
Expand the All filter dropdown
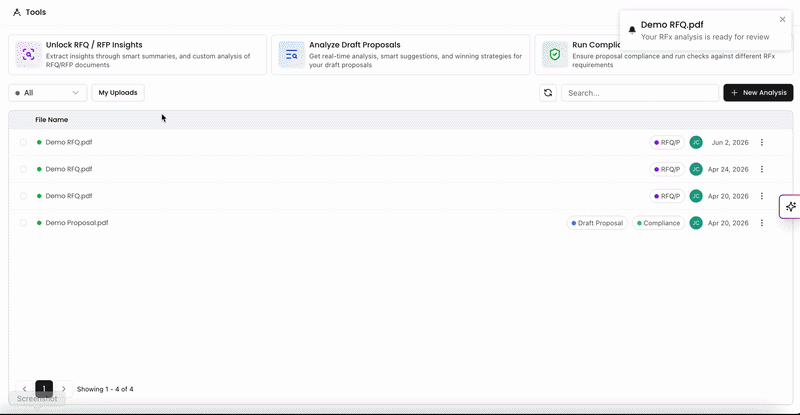tap(47, 93)
